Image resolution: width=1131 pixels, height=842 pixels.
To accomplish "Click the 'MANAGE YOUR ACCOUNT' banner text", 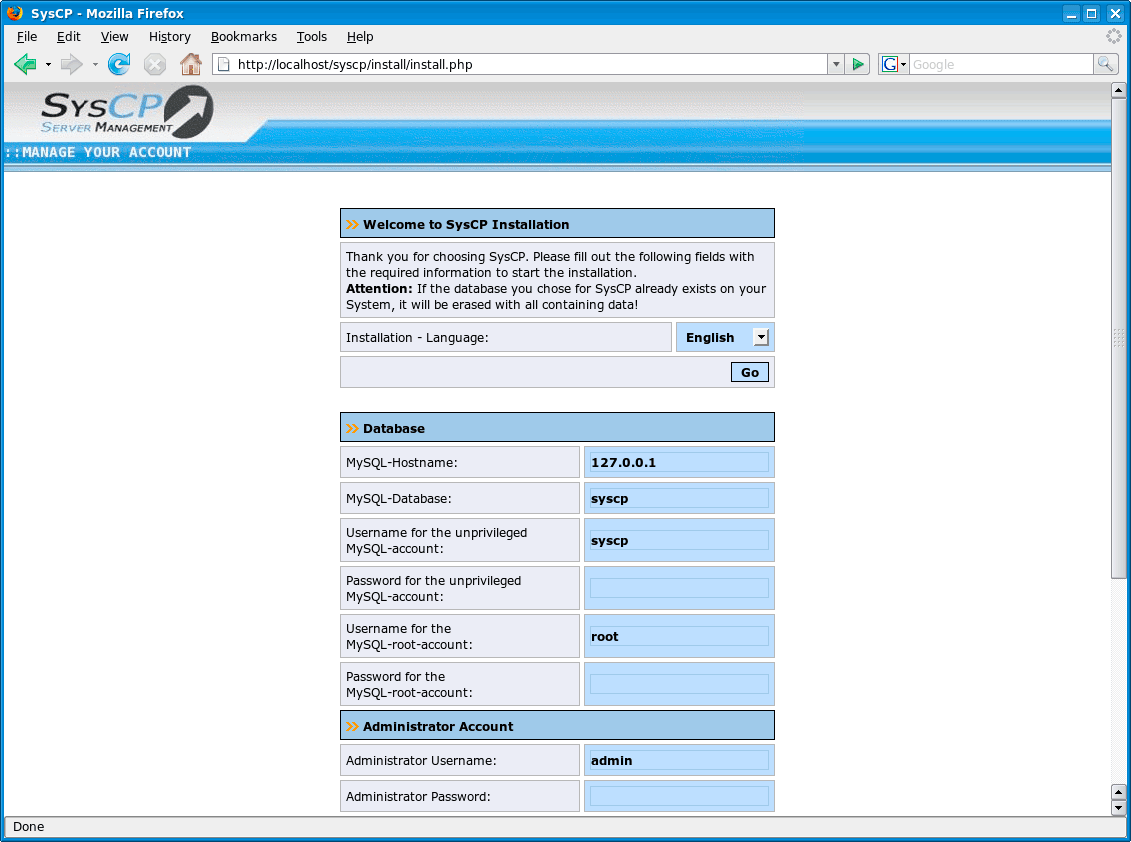I will [x=107, y=152].
